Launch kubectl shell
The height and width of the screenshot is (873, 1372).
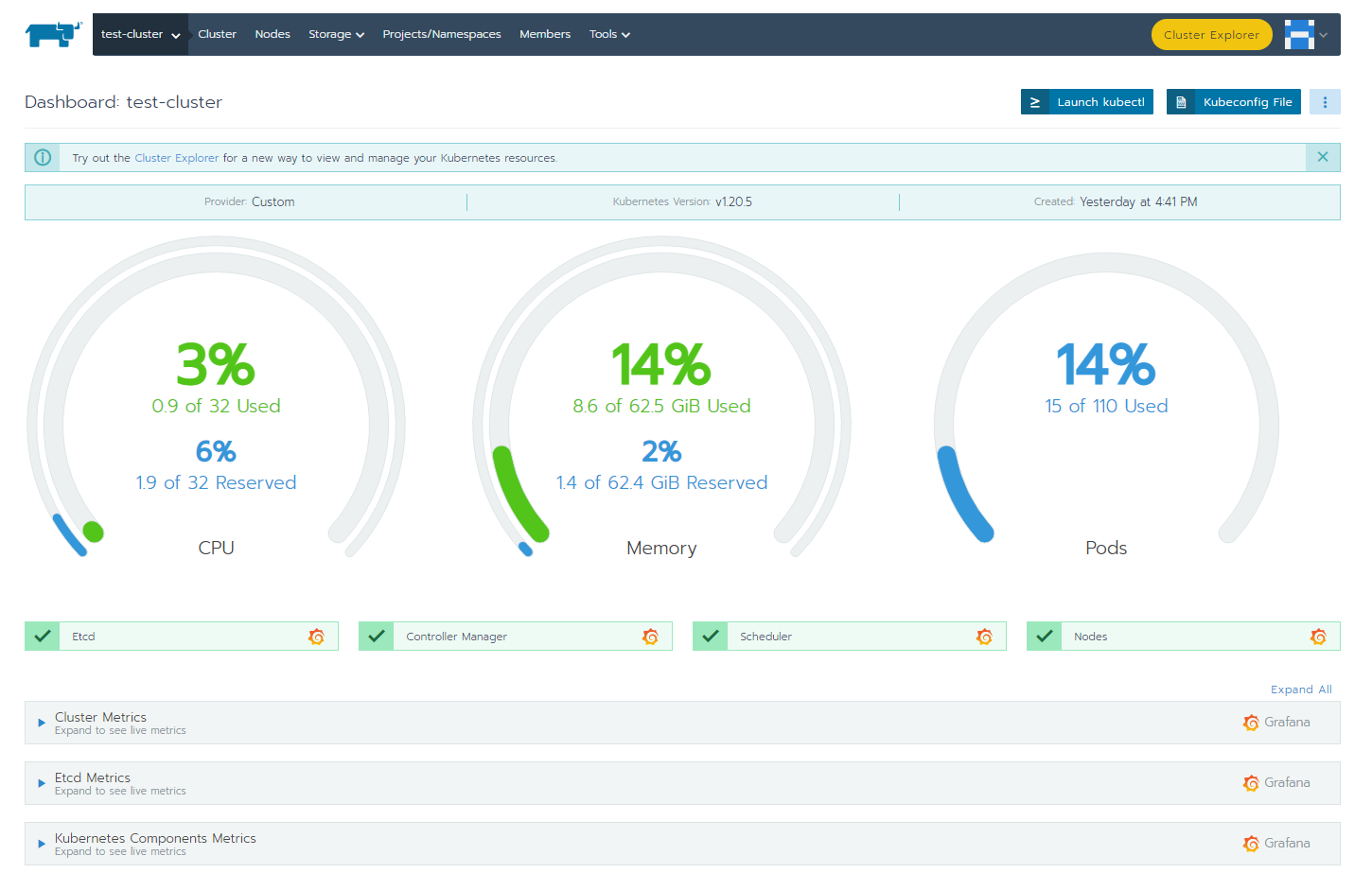pyautogui.click(x=1087, y=102)
